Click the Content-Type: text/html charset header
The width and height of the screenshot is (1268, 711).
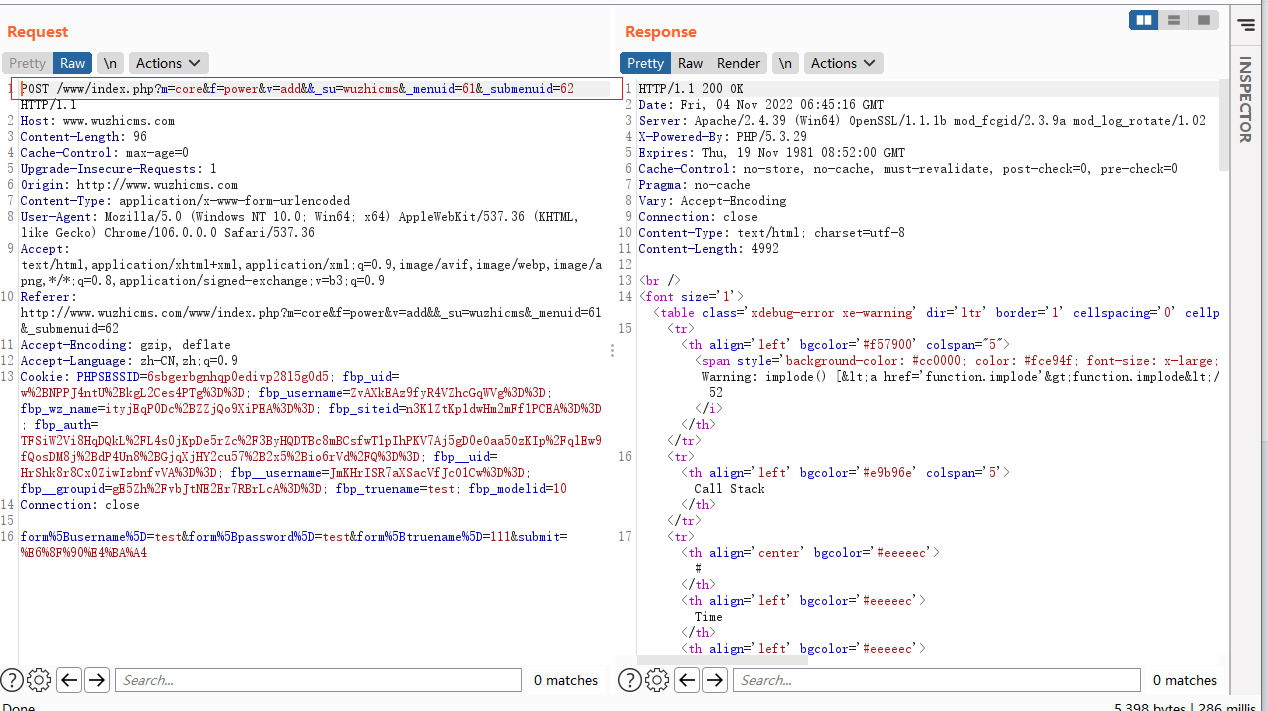pos(771,233)
